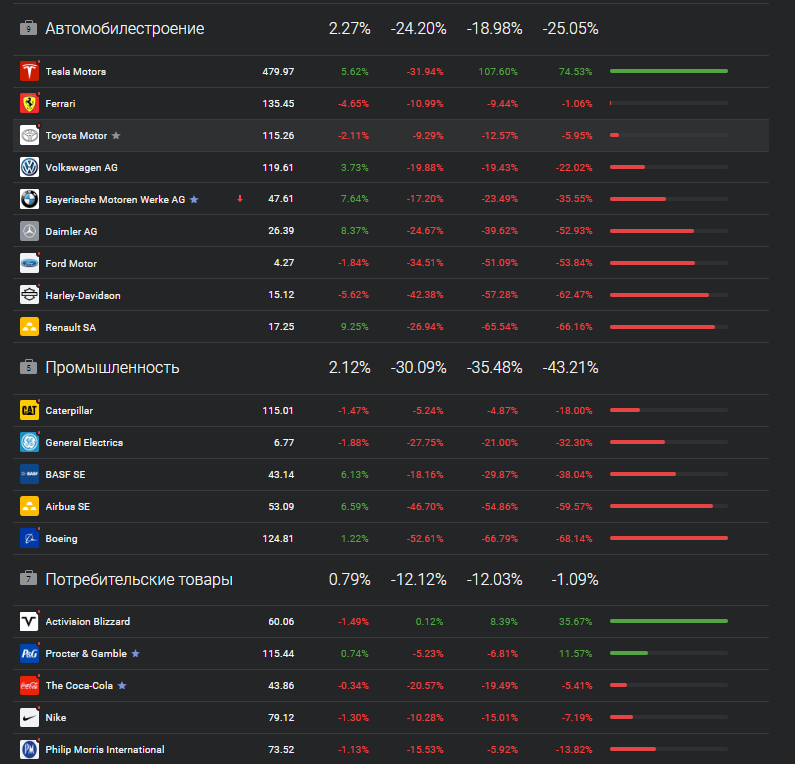
Task: Open the Daimler AG stock page
Action: (71, 232)
